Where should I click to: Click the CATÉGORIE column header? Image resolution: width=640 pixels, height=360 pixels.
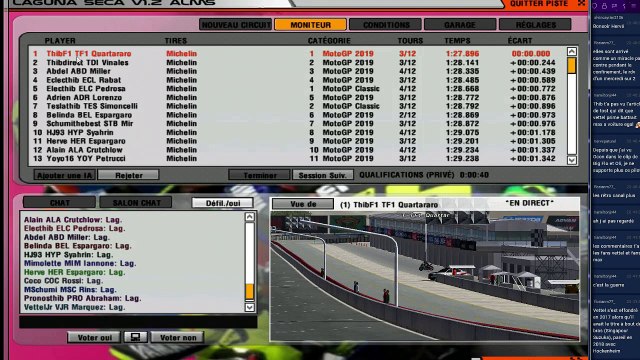(x=329, y=41)
